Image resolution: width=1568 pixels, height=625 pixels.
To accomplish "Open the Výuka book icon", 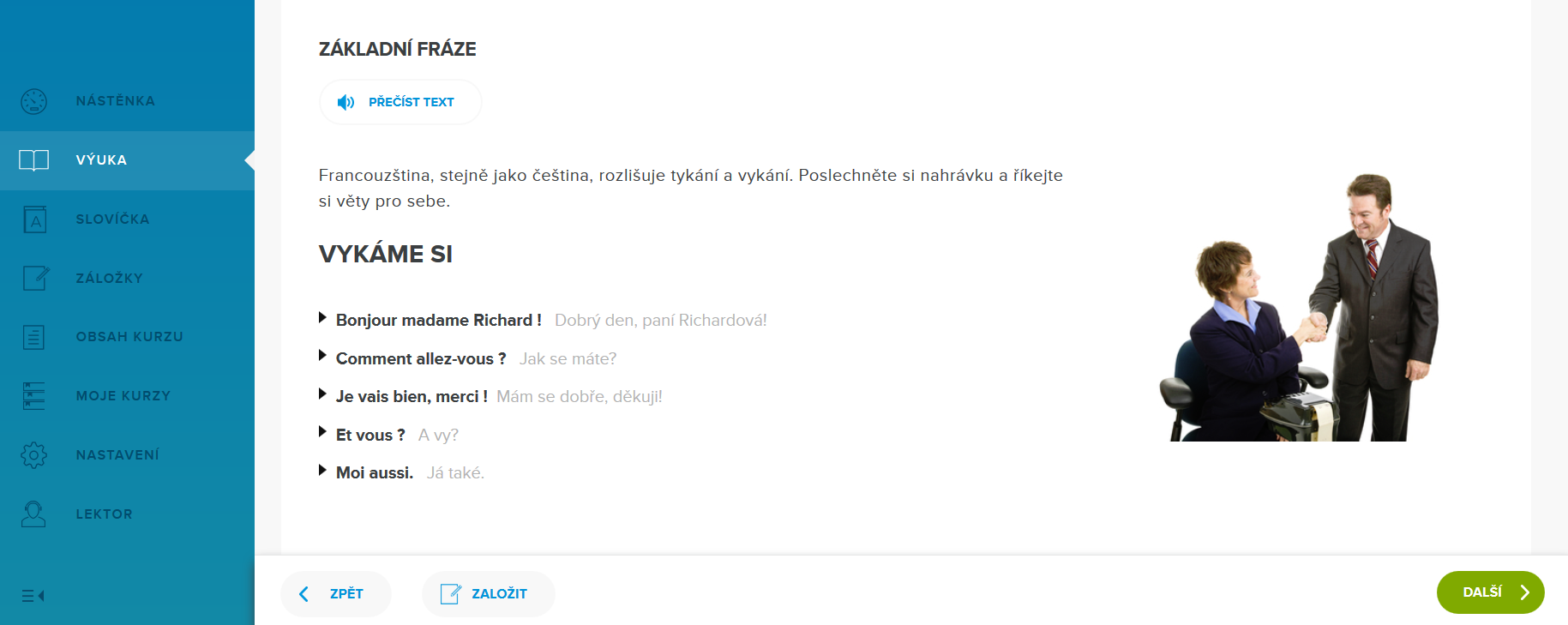I will click(x=34, y=160).
